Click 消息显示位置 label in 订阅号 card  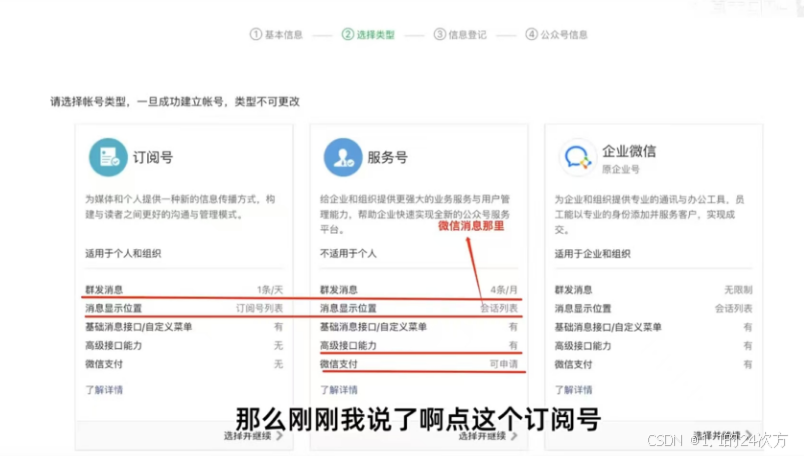[x=113, y=308]
